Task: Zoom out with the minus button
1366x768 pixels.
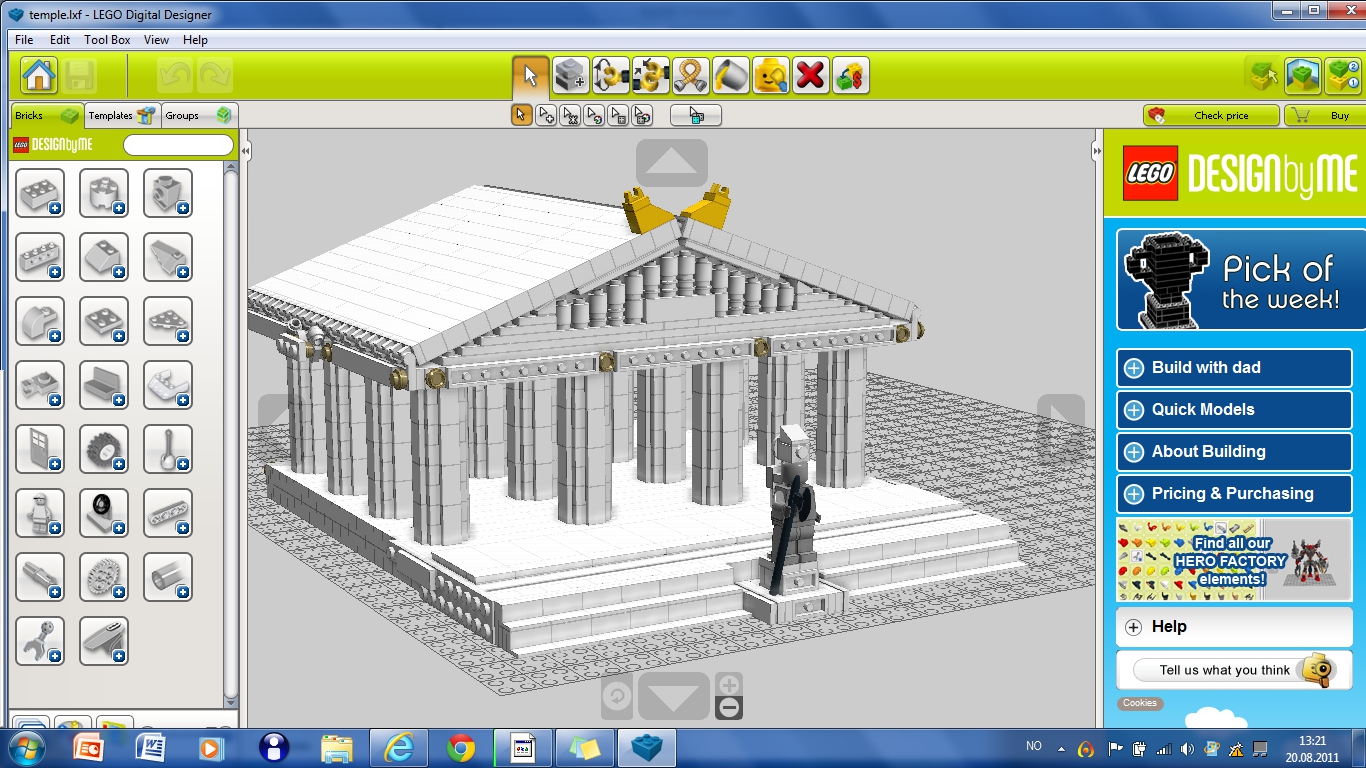Action: click(x=730, y=708)
